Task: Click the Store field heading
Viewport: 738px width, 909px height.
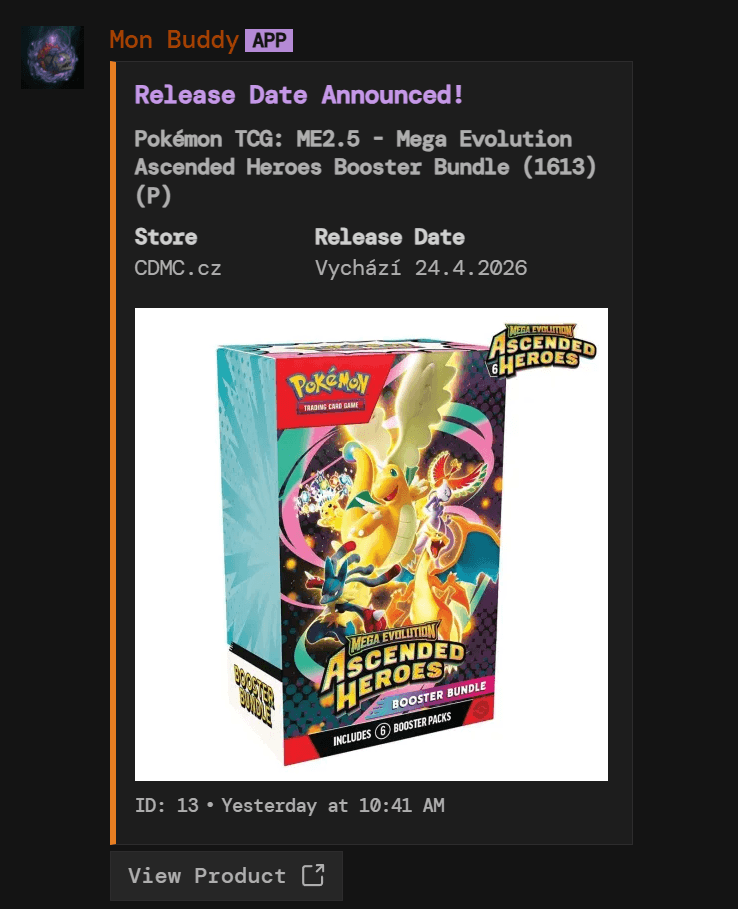Action: (x=166, y=237)
